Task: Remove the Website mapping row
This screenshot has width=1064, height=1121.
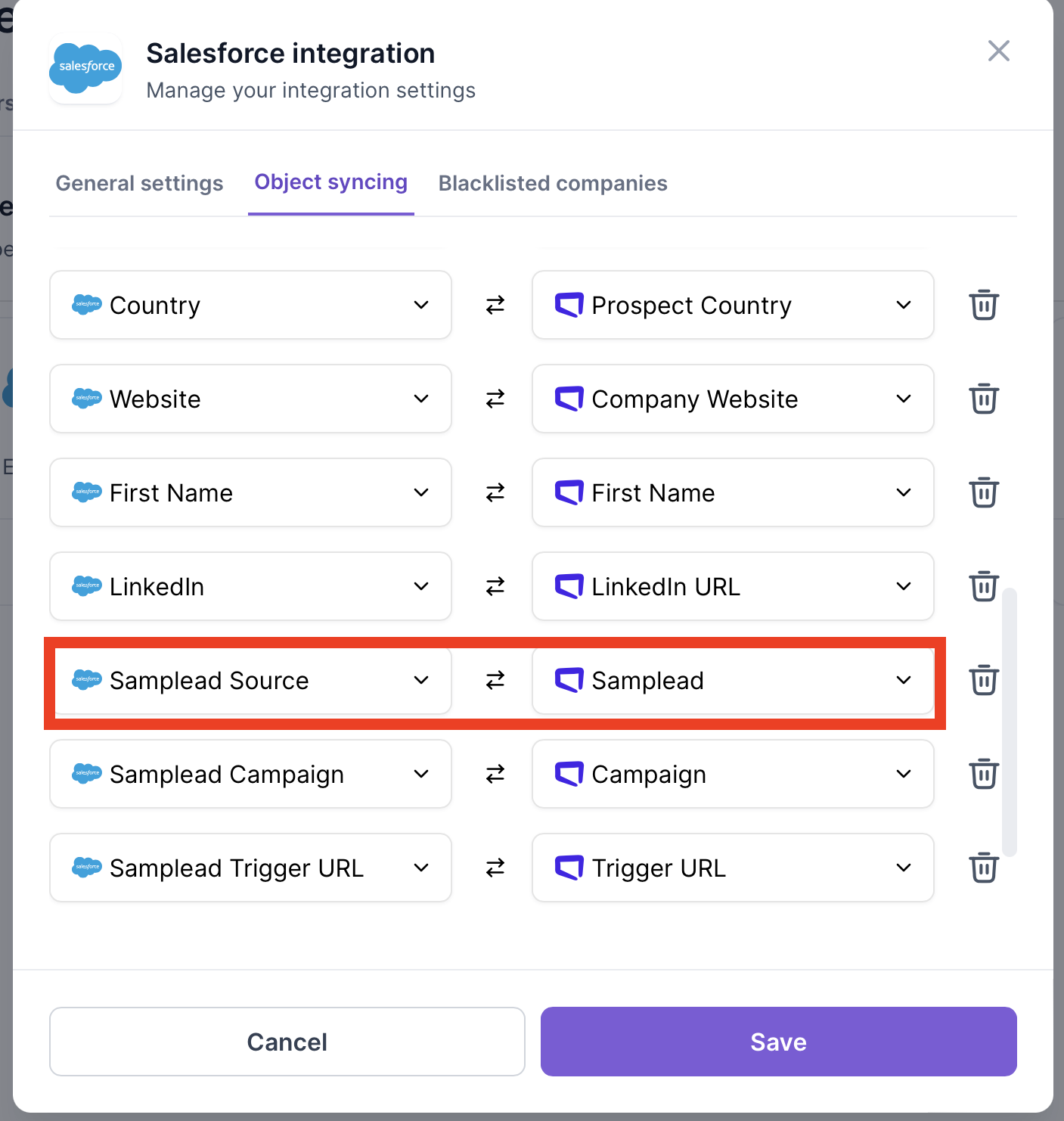Action: coord(983,399)
